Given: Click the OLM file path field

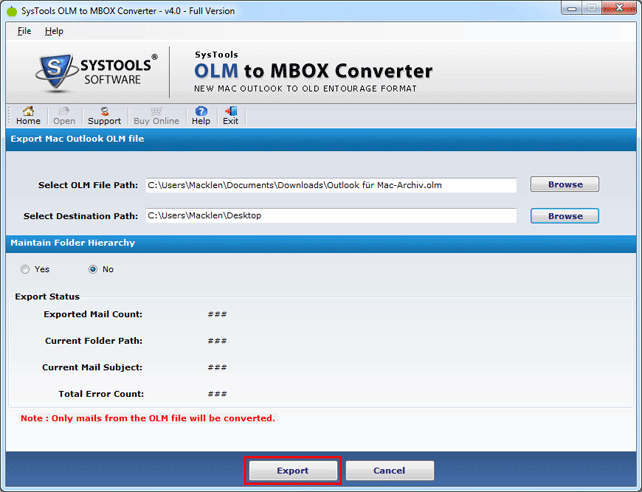Looking at the screenshot, I should tap(331, 185).
